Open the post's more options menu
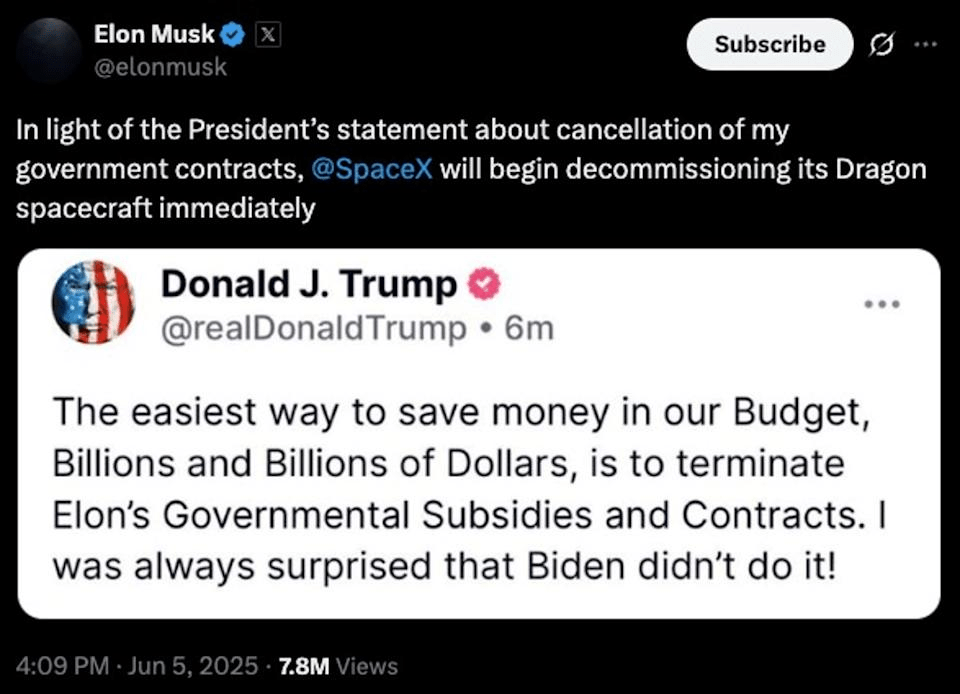Screen dimensions: 960x694 [x=927, y=45]
